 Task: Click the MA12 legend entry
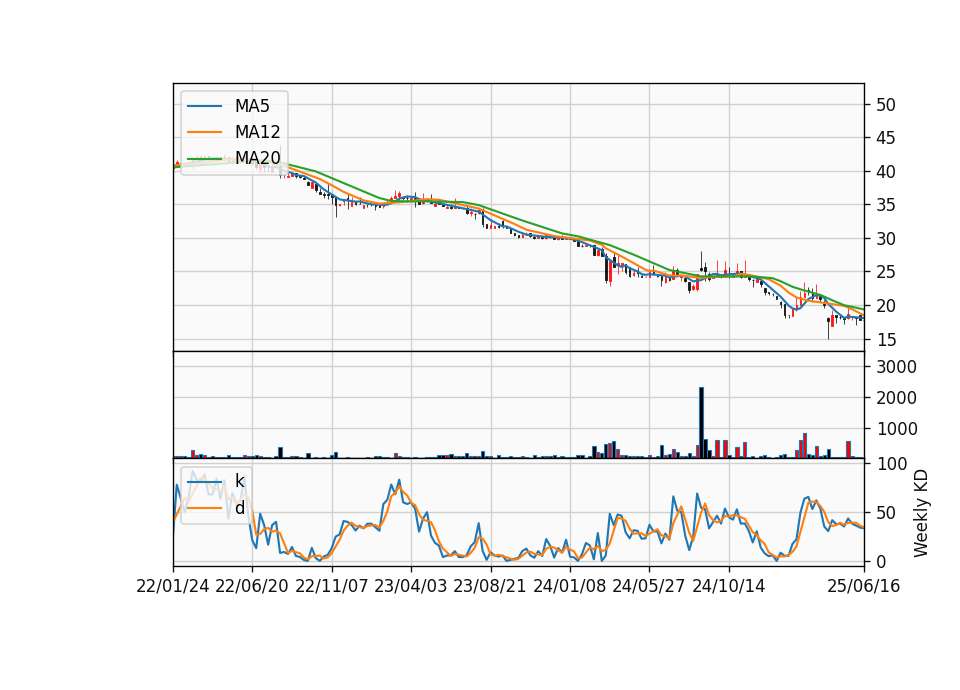click(233, 132)
